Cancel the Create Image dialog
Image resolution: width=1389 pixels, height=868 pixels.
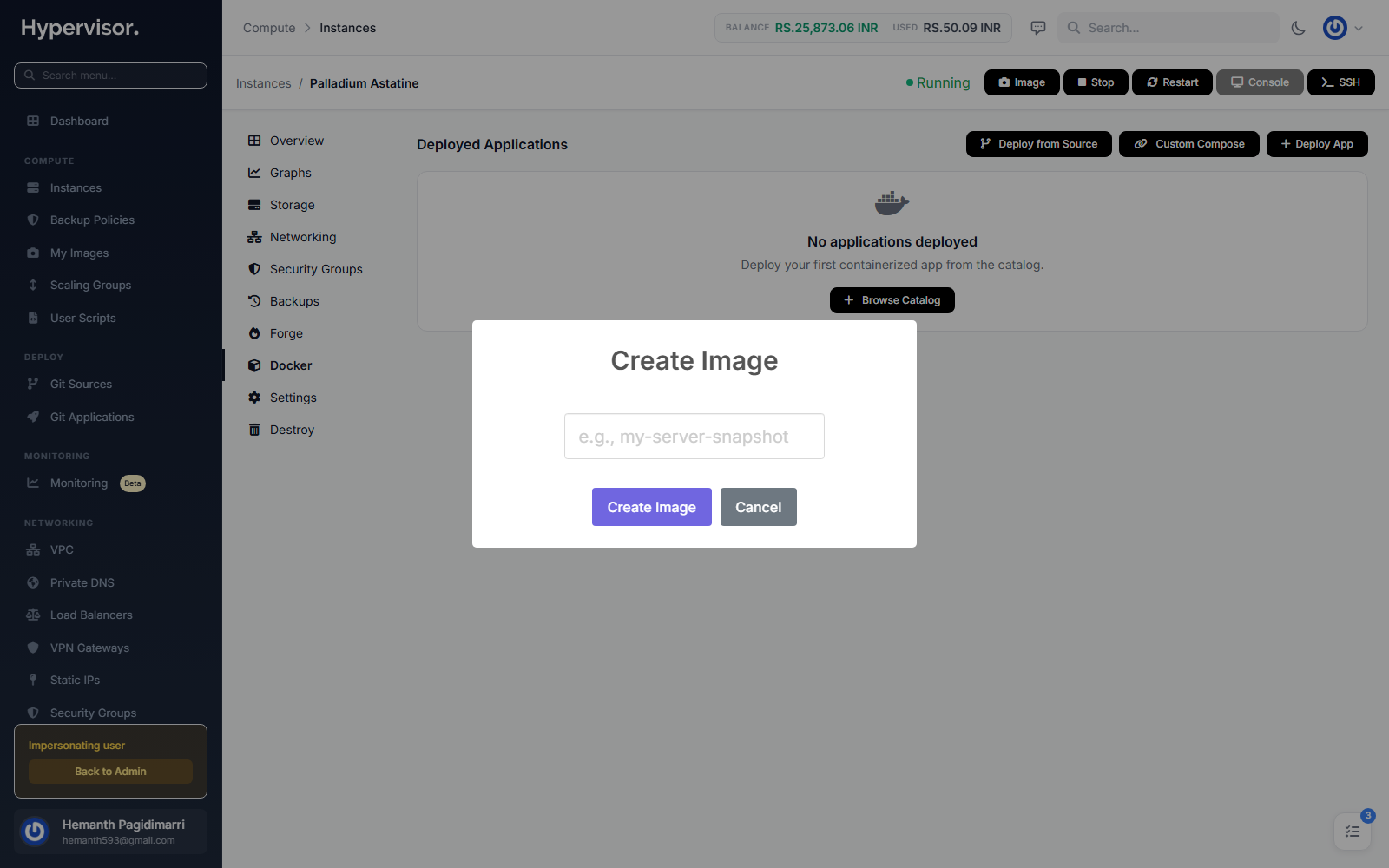pos(759,507)
